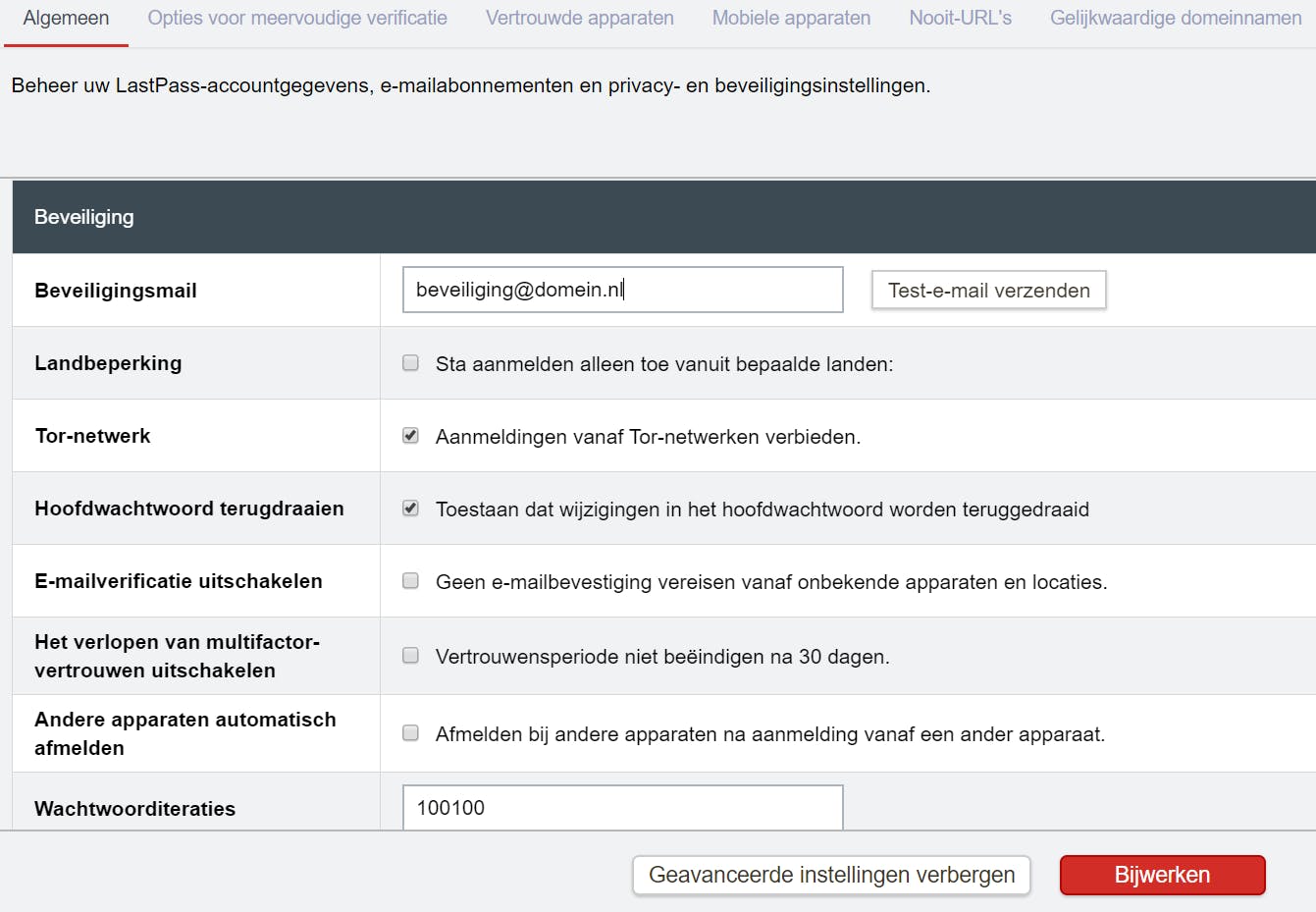Screen dimensions: 1316x912
Task: Check the Vertrouwensperiode niet beëindigen checkbox
Action: (411, 656)
